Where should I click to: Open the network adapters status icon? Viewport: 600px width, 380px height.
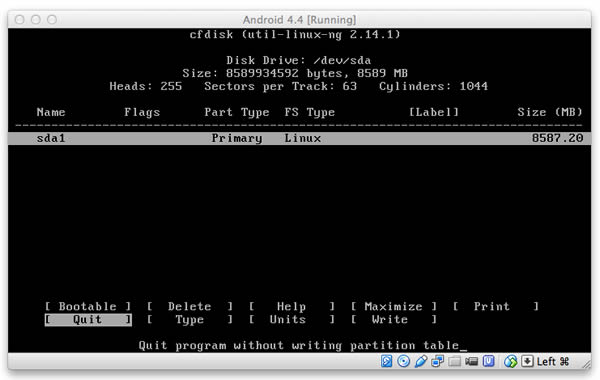(x=437, y=361)
